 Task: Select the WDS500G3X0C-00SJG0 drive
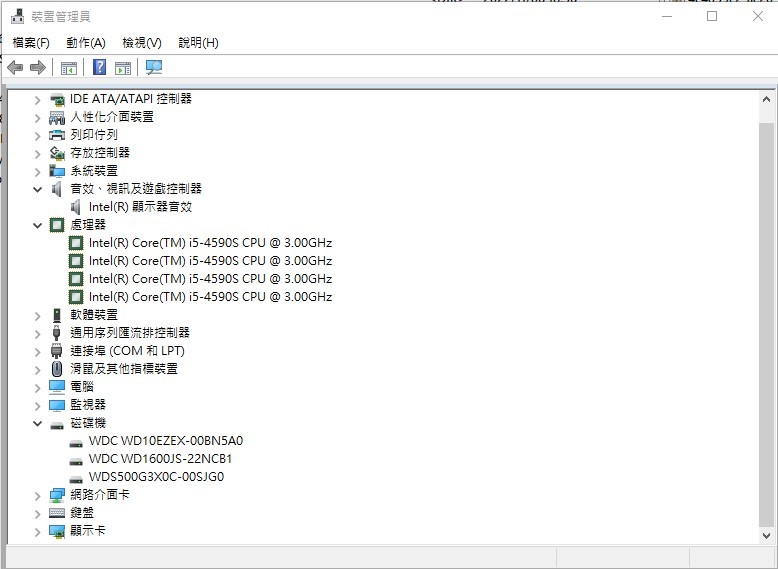156,477
